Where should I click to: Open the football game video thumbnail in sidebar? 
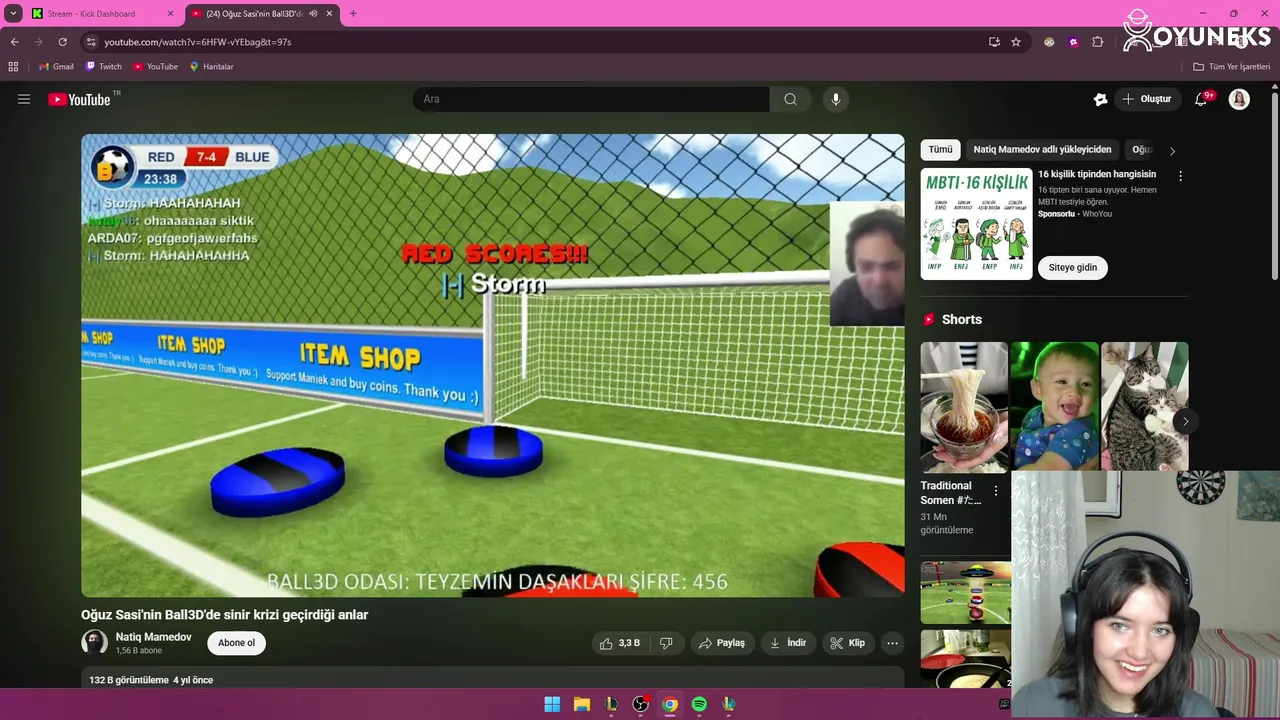point(966,592)
